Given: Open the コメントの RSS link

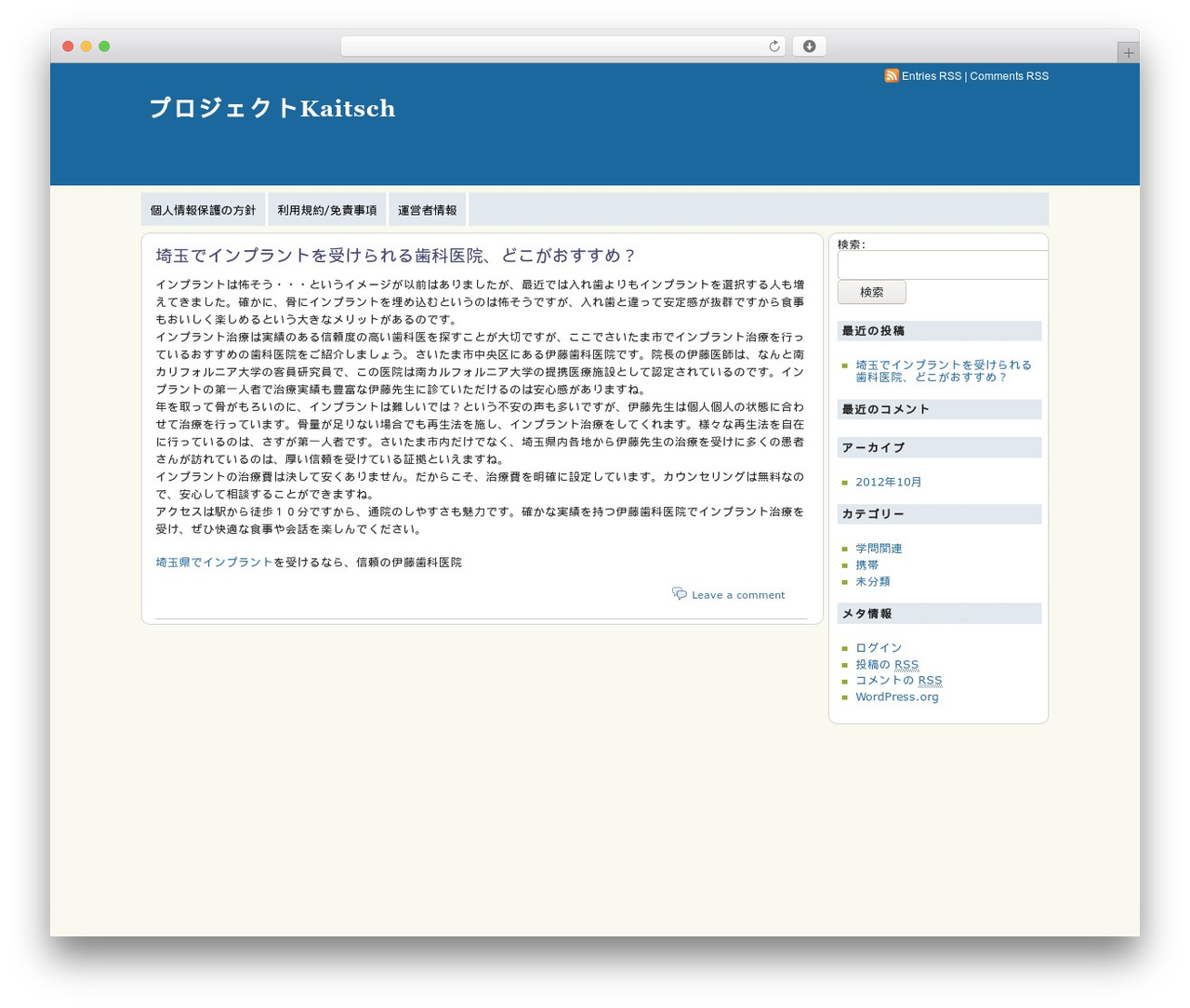Looking at the screenshot, I should tap(899, 681).
